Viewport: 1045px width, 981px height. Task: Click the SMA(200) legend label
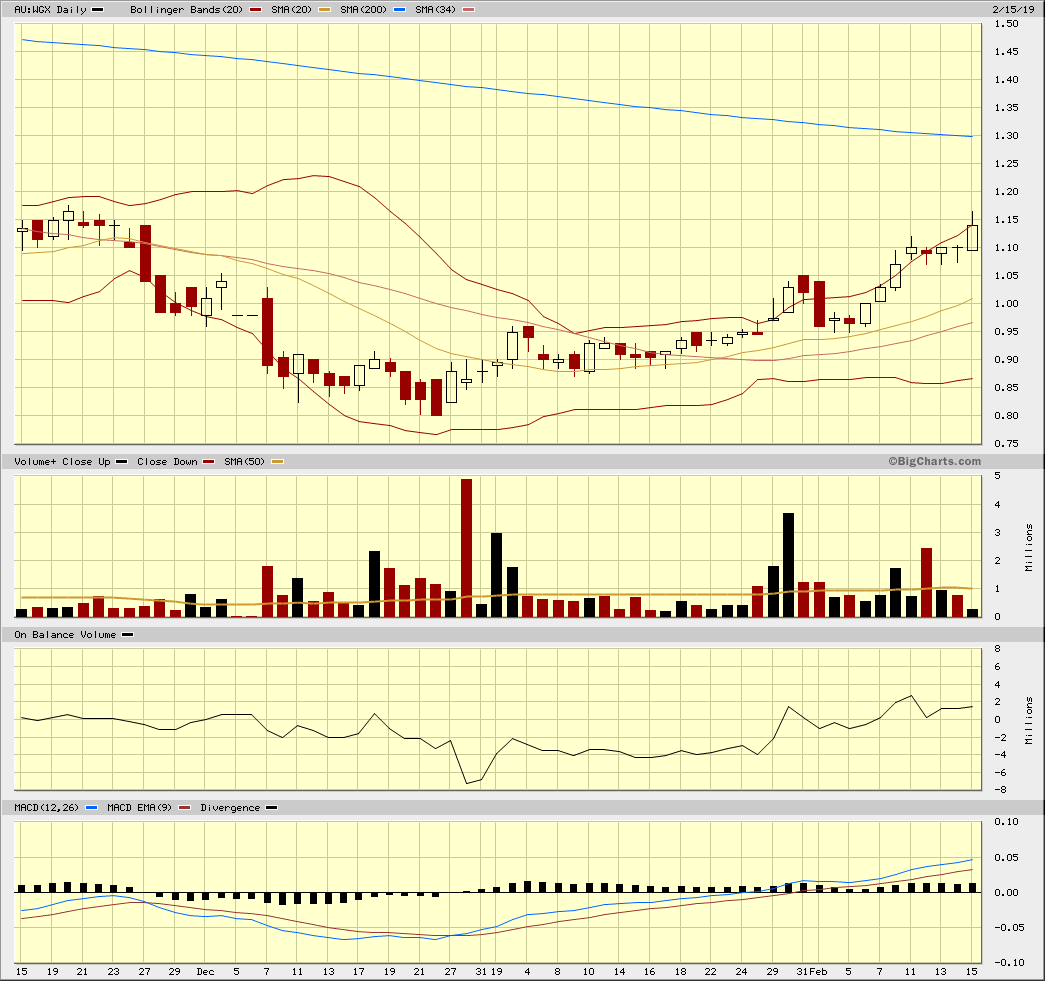coord(363,9)
